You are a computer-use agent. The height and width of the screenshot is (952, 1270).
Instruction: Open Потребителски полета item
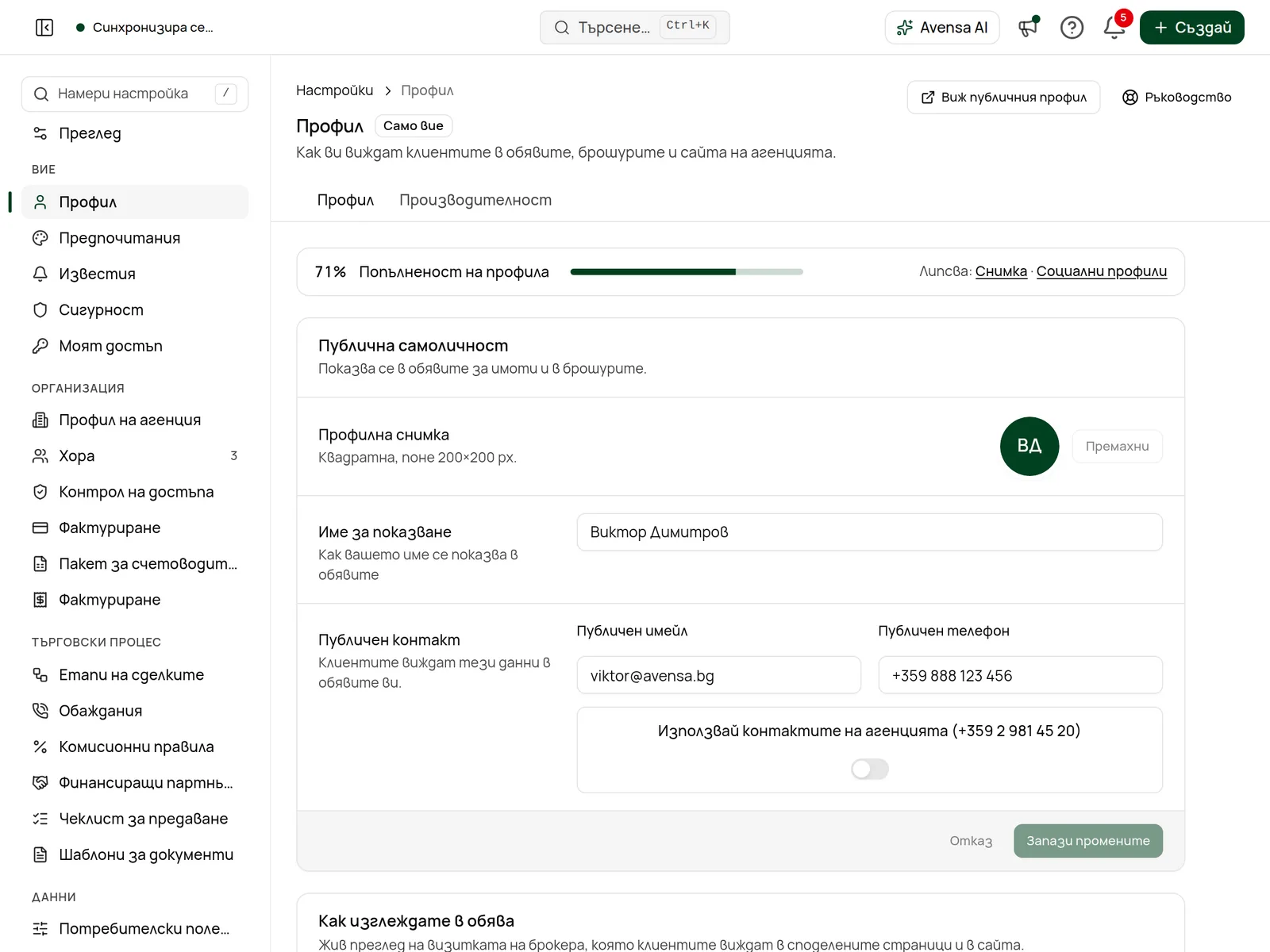[135, 929]
